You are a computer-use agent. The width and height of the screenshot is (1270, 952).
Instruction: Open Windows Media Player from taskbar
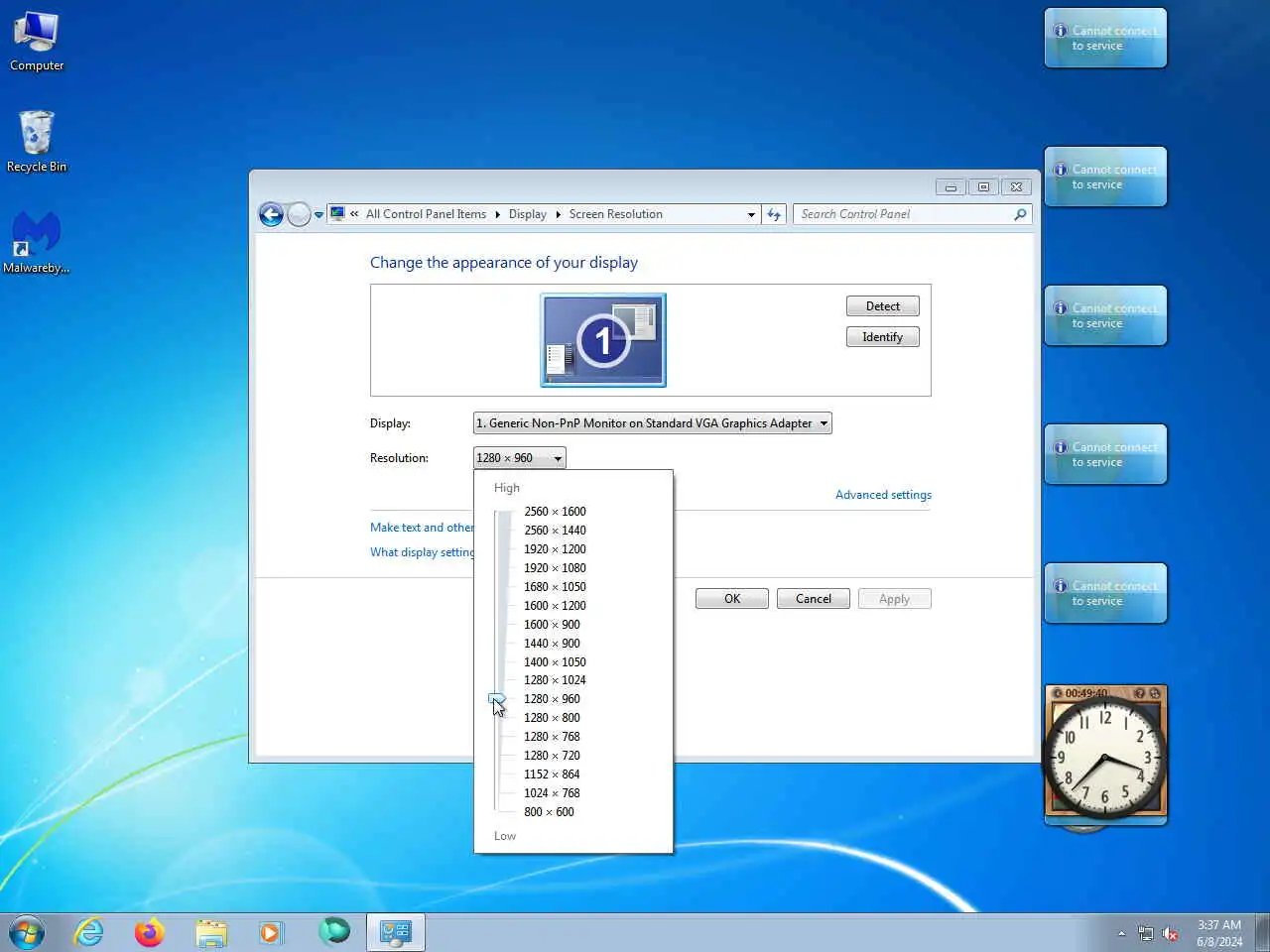(271, 933)
